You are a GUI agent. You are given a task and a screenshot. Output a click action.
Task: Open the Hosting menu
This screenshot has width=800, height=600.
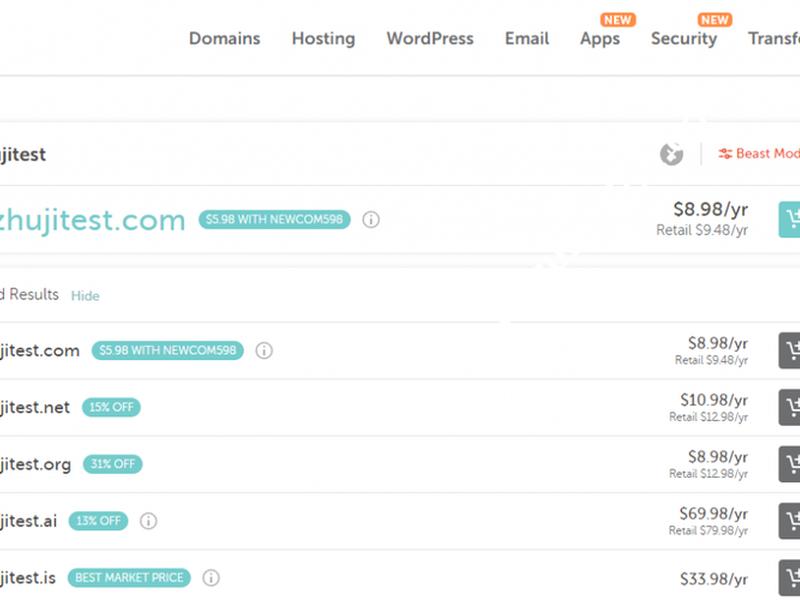[x=323, y=38]
